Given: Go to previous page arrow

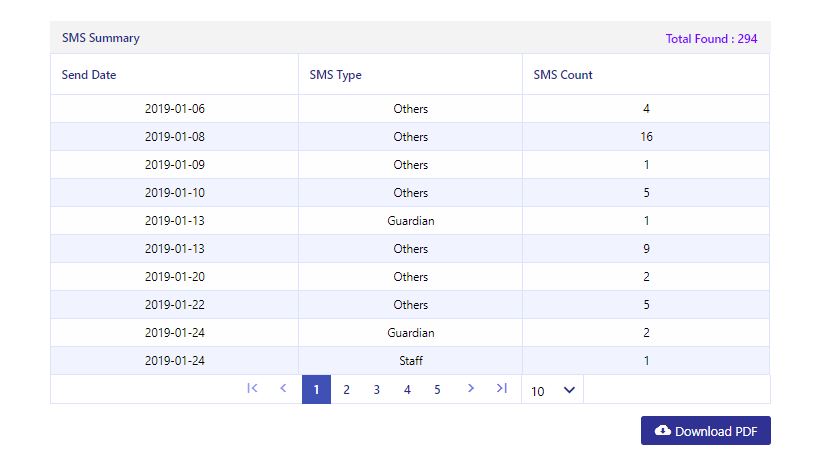Looking at the screenshot, I should click(x=283, y=389).
